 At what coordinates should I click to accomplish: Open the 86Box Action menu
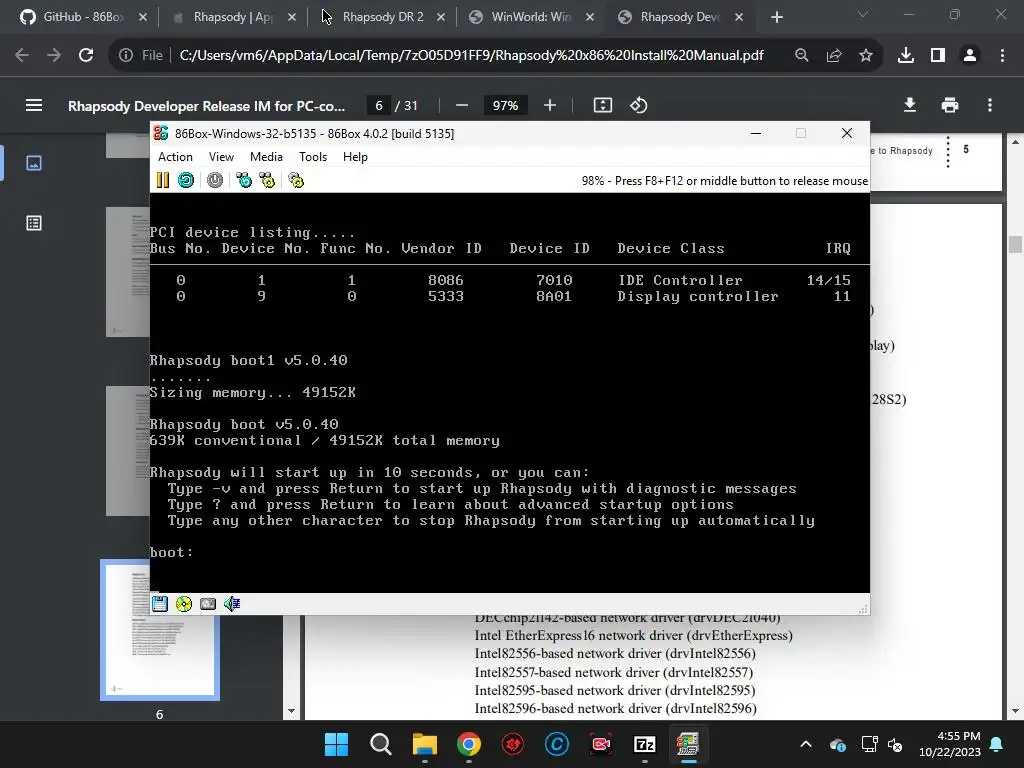pyautogui.click(x=175, y=157)
